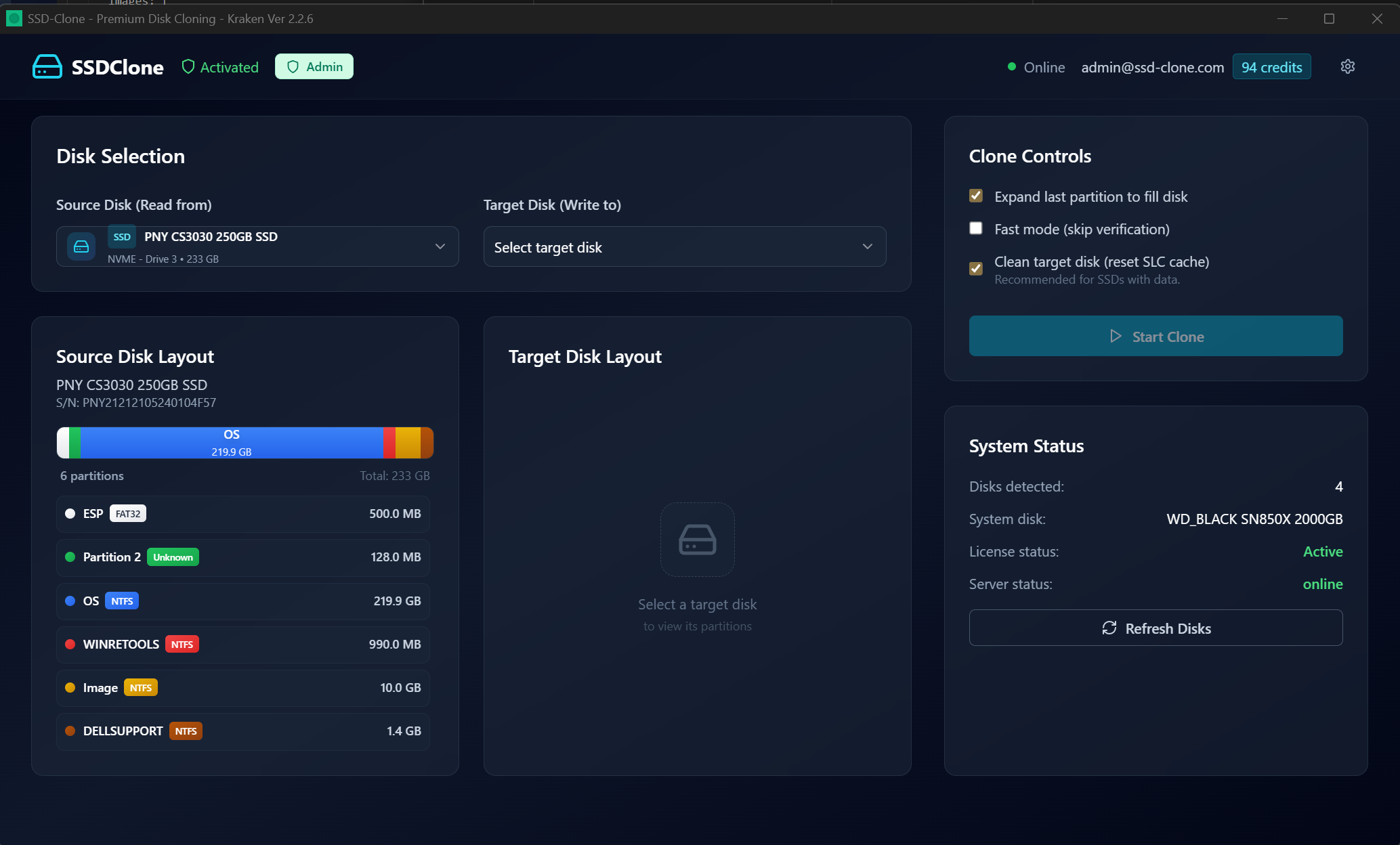The height and width of the screenshot is (845, 1400).
Task: Click the Refresh Disks button
Action: (x=1155, y=628)
